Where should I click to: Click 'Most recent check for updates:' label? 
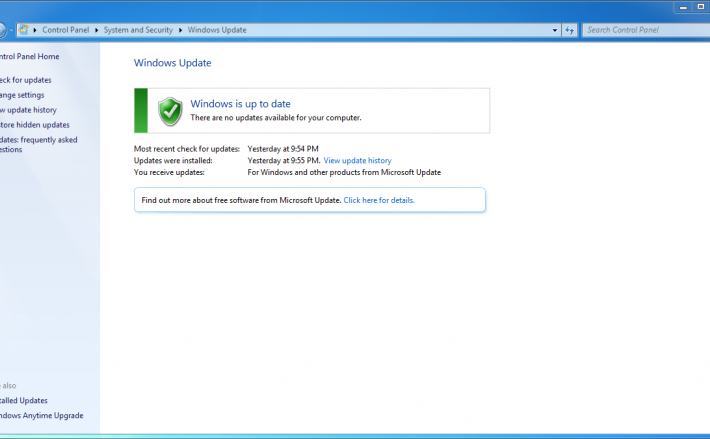coord(187,149)
